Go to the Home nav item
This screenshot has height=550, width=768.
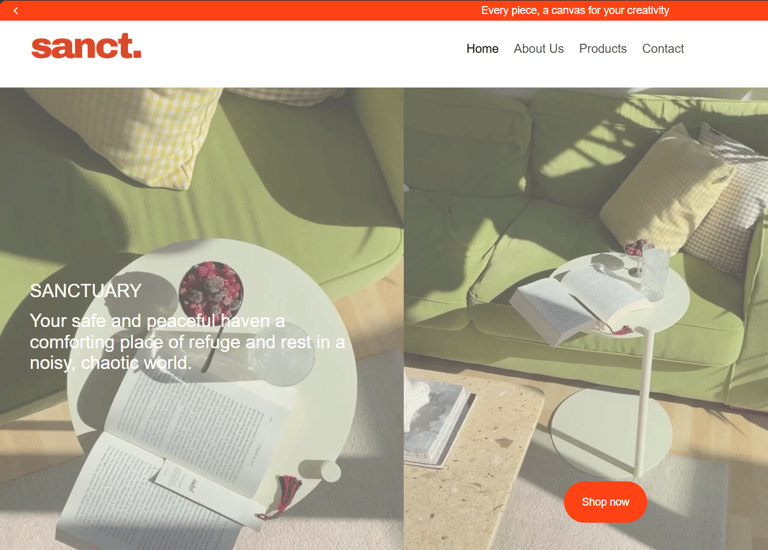click(x=482, y=48)
